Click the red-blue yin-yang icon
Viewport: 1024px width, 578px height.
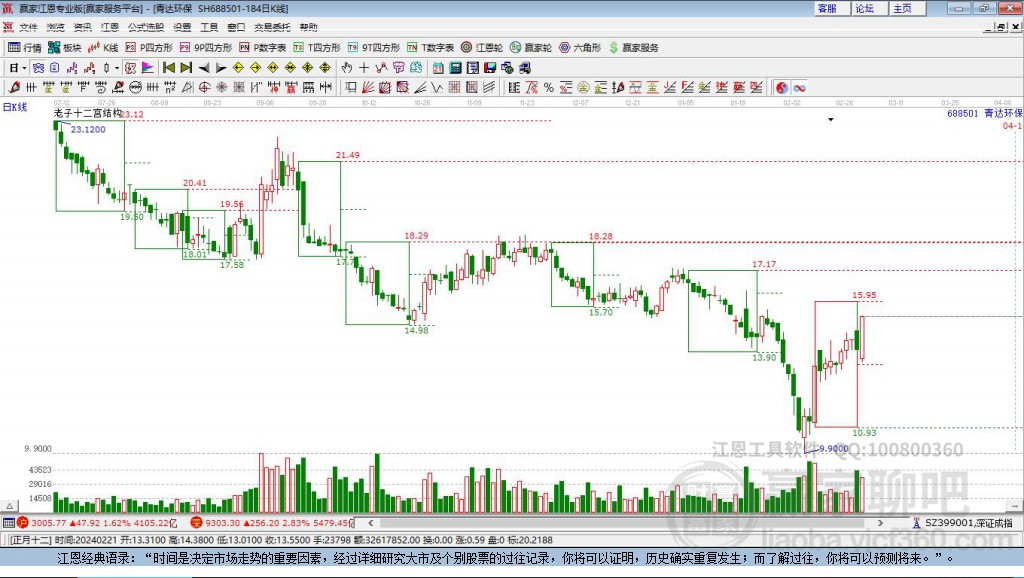(x=782, y=87)
